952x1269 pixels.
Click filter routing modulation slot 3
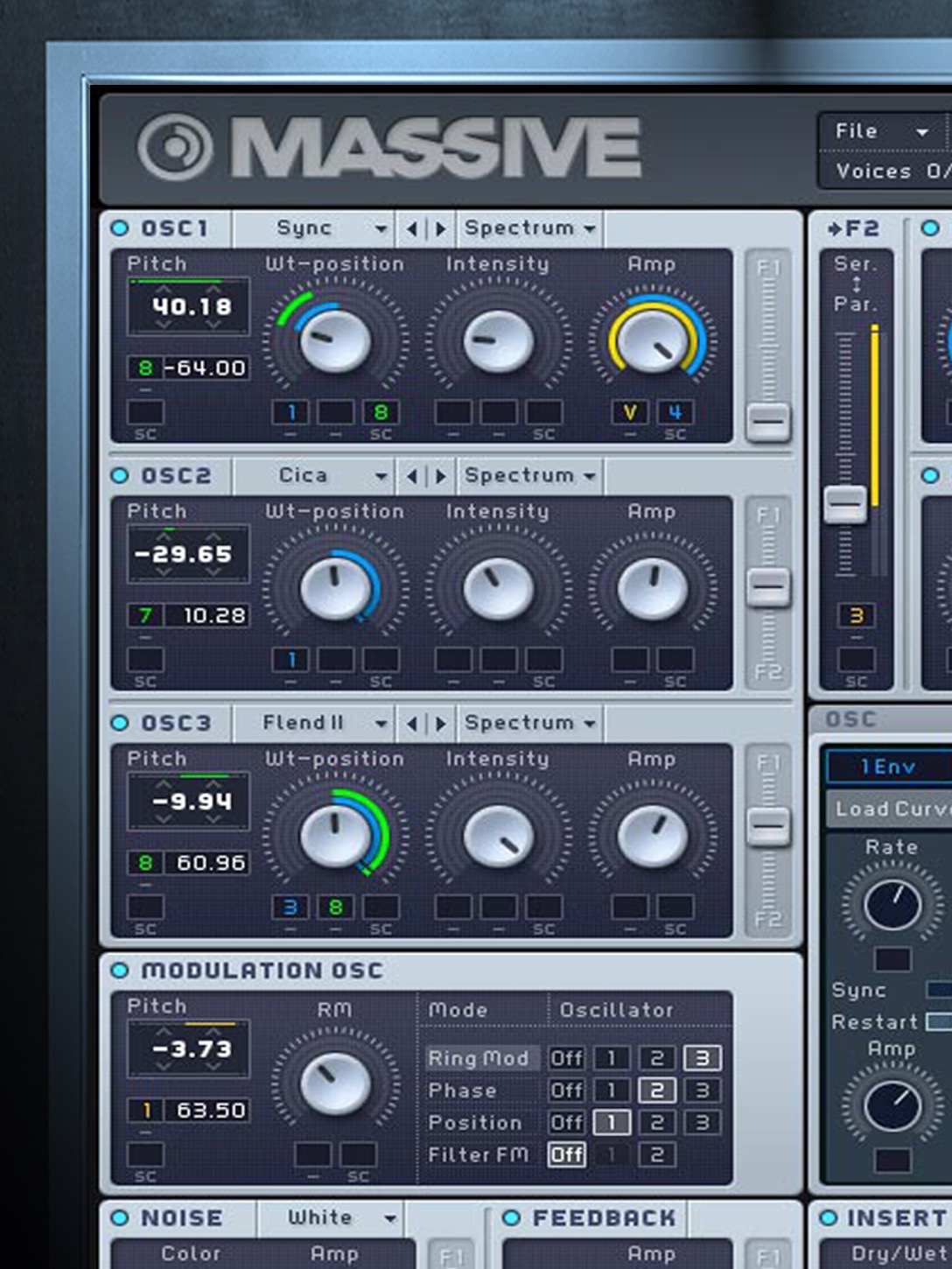[x=856, y=615]
